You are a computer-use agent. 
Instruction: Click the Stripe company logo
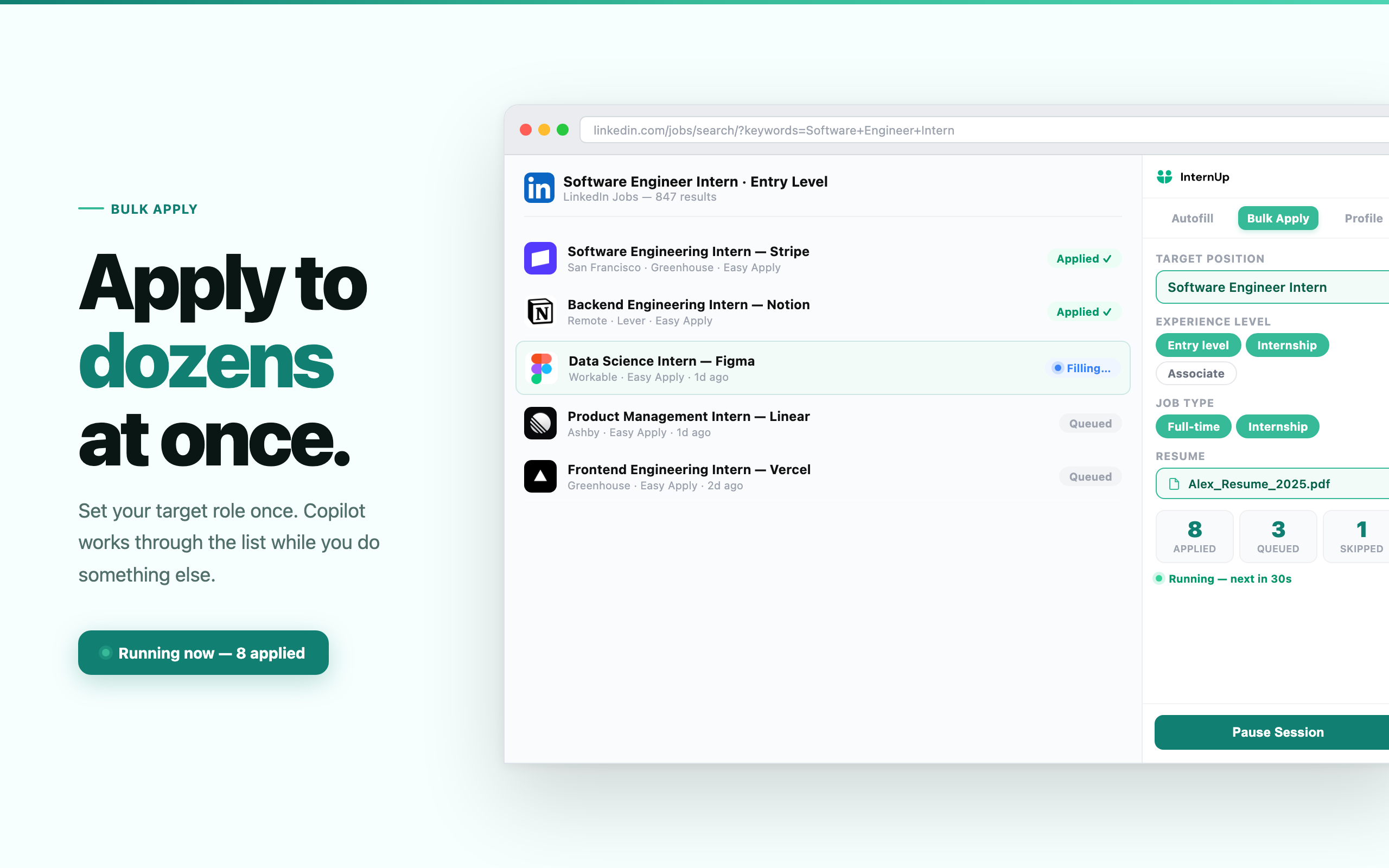point(539,258)
